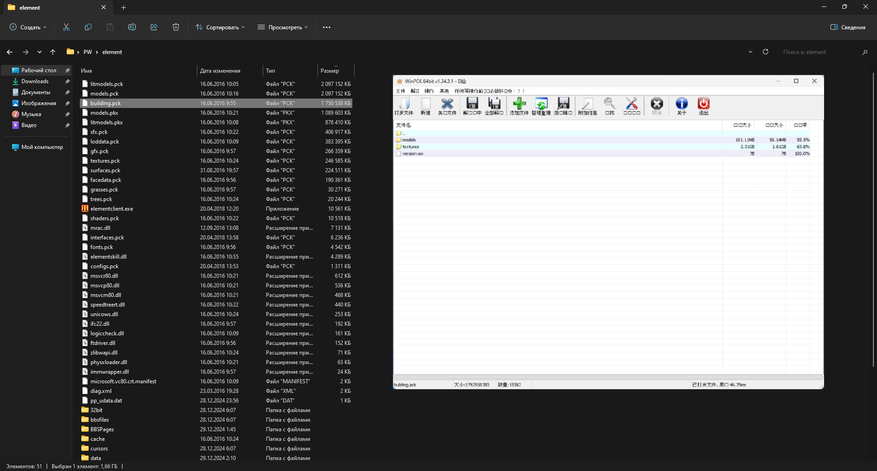
Task: Click the scissors cut icon in Explorer
Action: click(x=66, y=27)
